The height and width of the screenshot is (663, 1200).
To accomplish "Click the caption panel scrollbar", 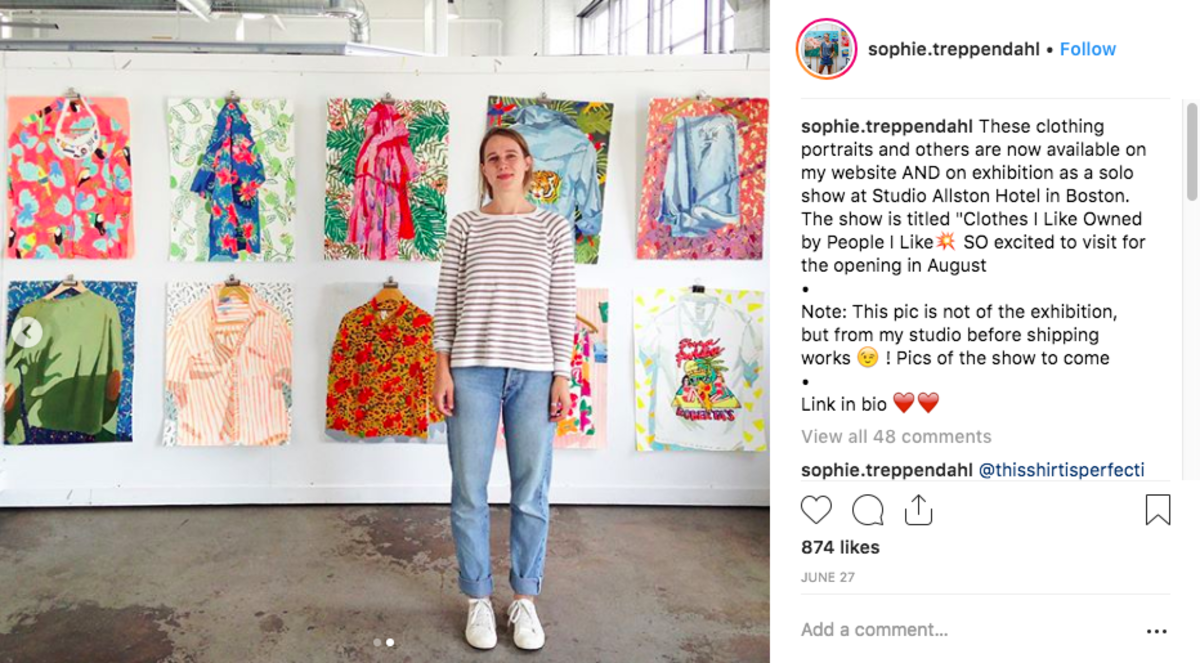I will pos(1191,150).
